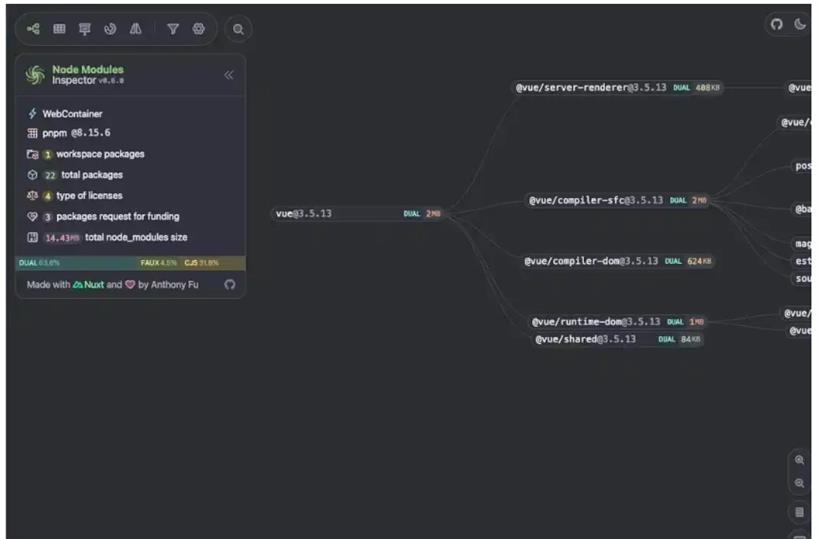Click the 2MB size badge on vue@3.5.13

(433, 214)
